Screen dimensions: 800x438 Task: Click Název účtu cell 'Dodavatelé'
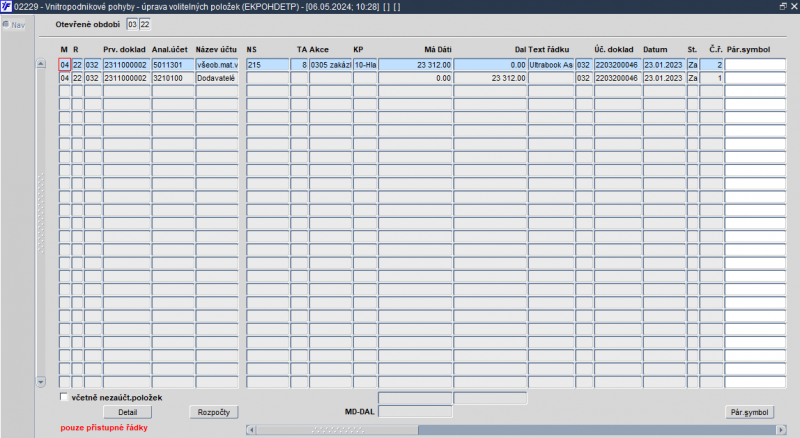(x=217, y=78)
